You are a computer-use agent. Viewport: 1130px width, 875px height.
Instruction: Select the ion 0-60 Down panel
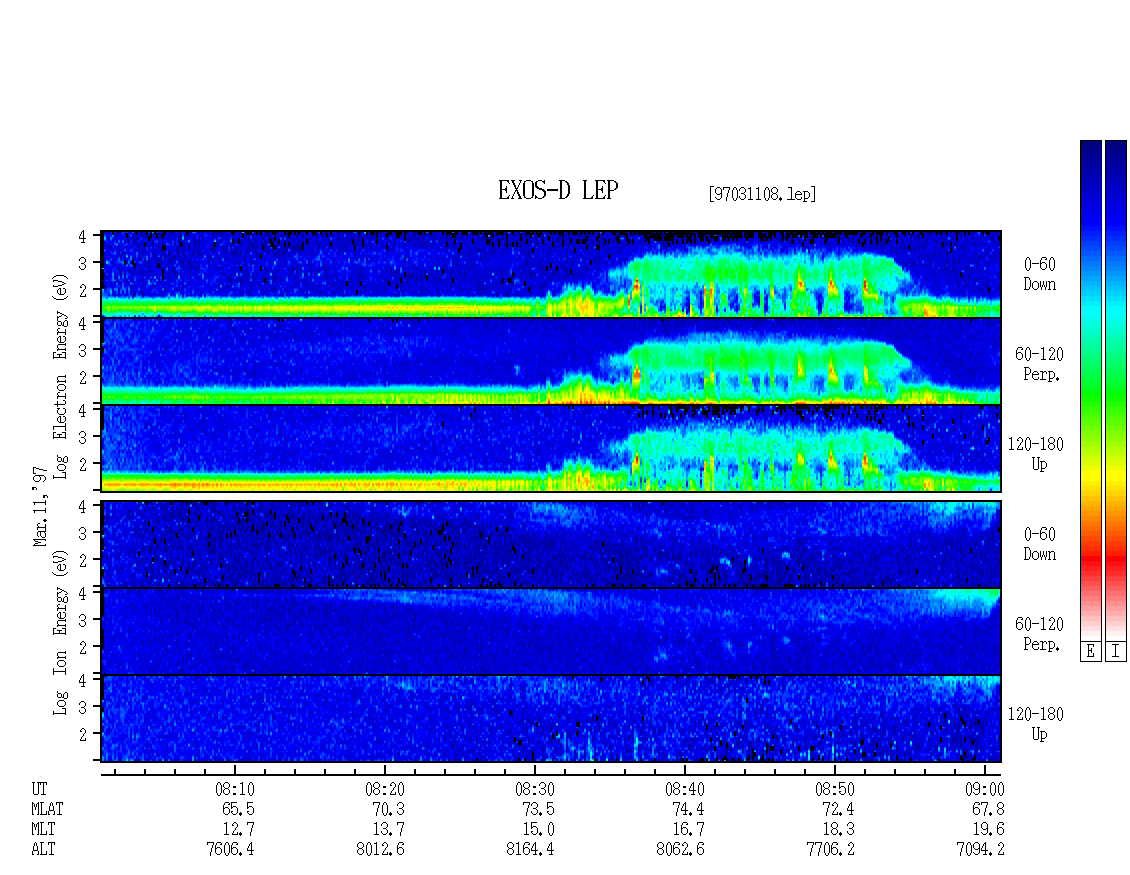tap(551, 544)
